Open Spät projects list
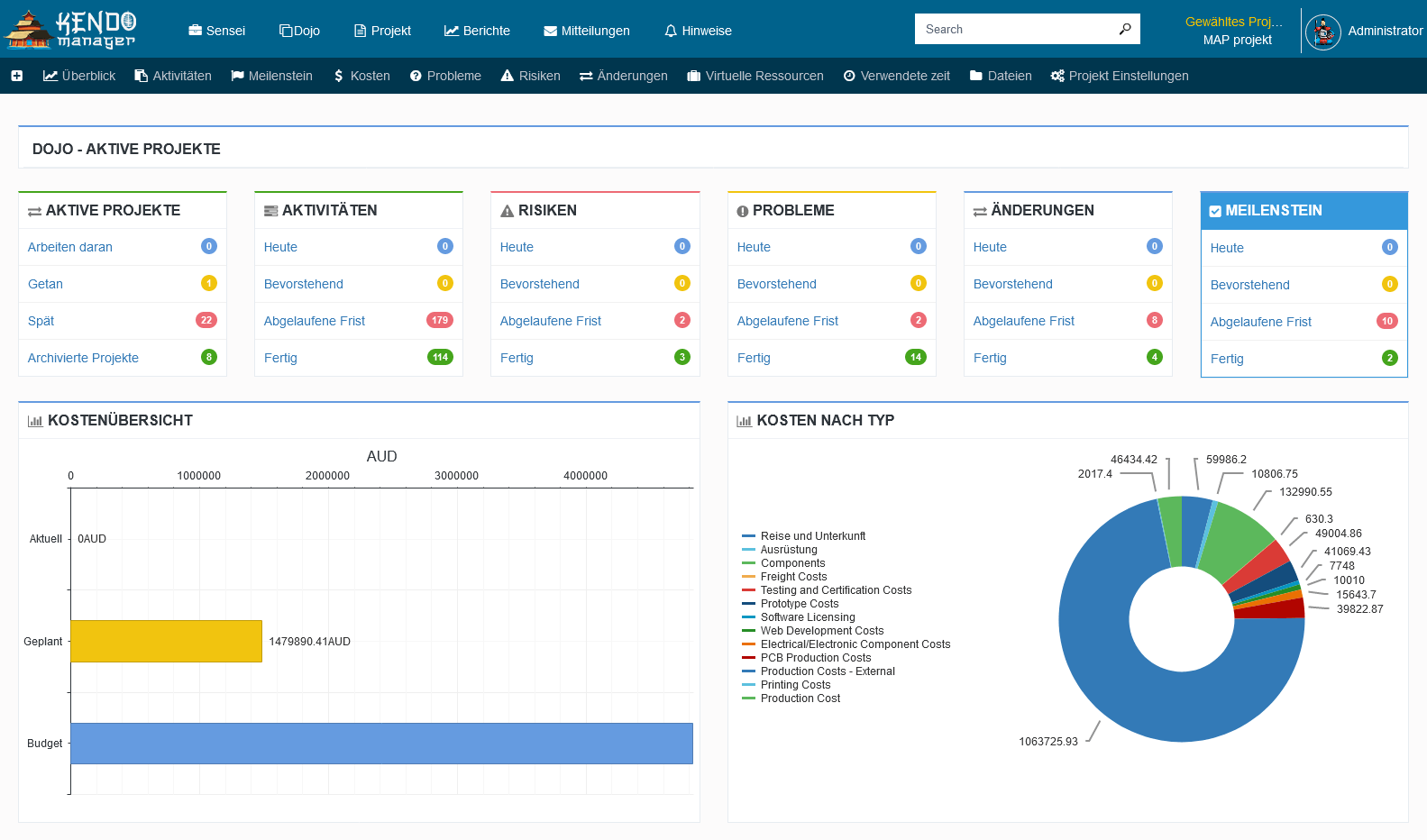This screenshot has height=840, width=1427. 41,321
